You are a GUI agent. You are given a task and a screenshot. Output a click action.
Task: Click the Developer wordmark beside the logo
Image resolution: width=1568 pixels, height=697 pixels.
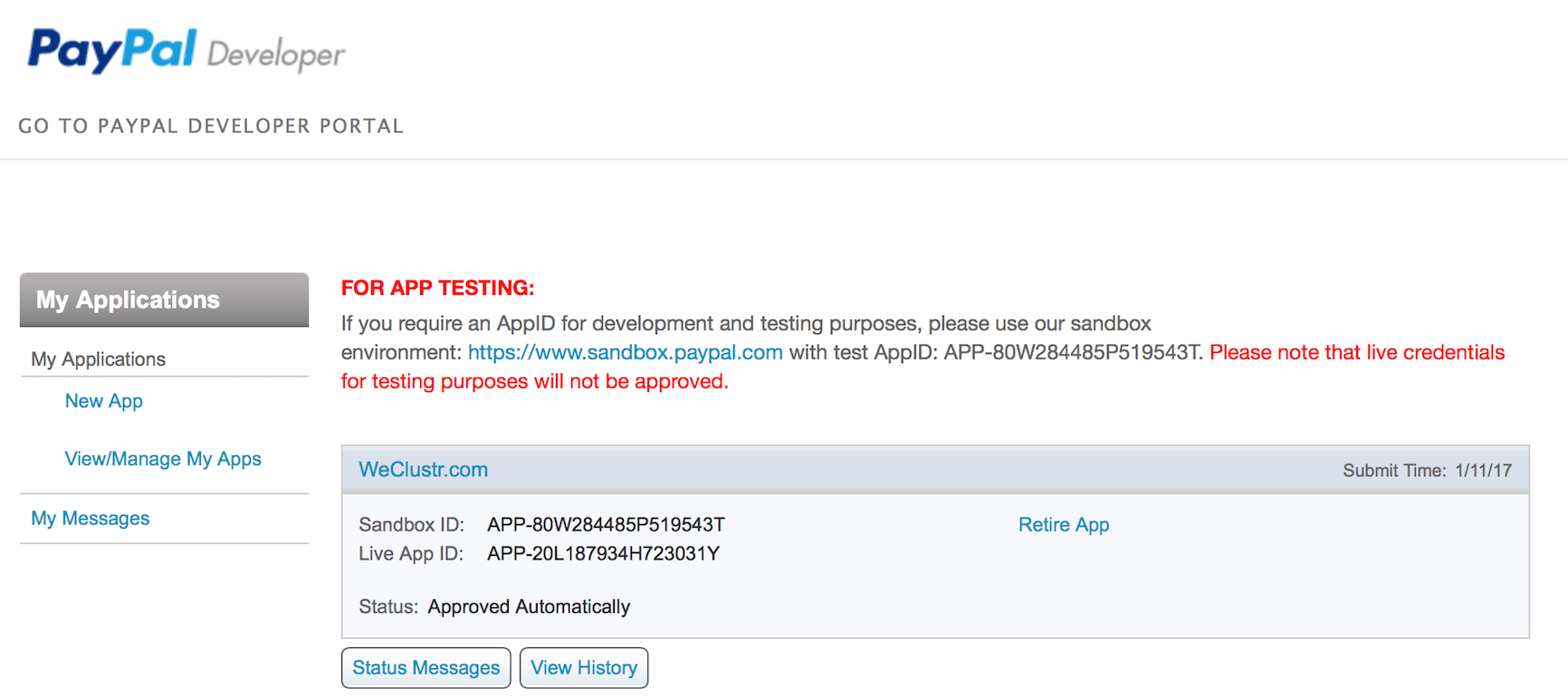[276, 55]
